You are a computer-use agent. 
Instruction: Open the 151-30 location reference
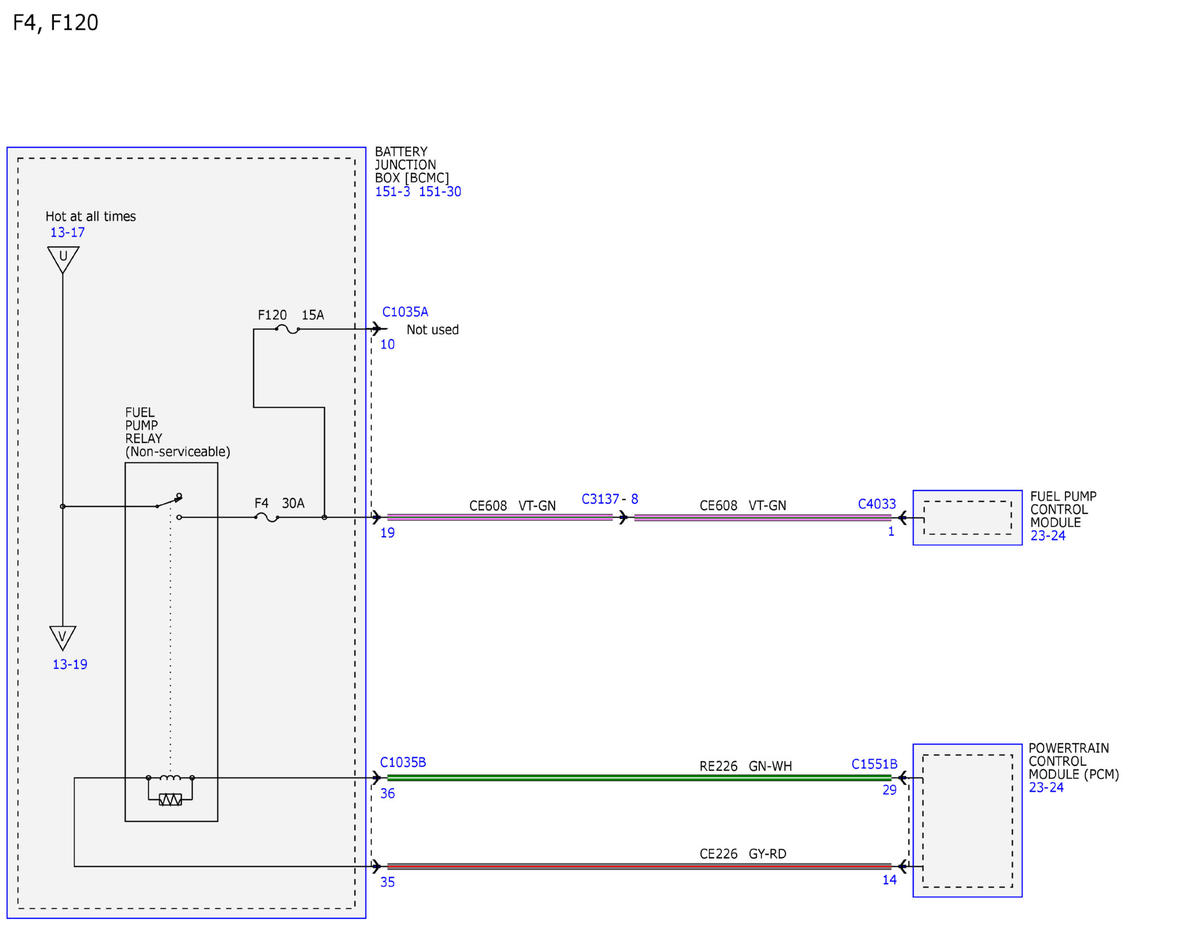440,192
